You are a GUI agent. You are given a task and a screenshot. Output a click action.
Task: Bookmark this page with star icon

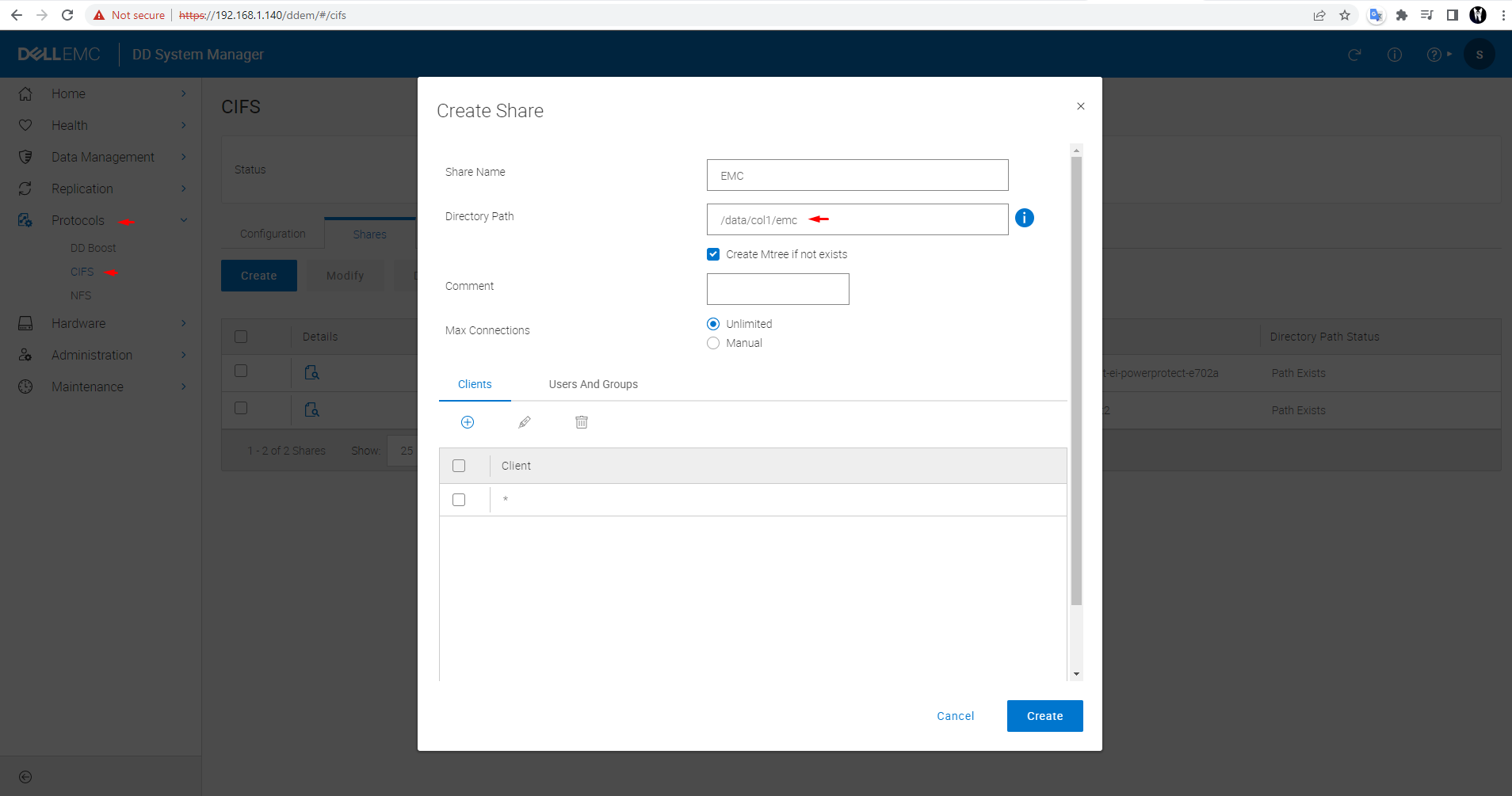(x=1345, y=15)
